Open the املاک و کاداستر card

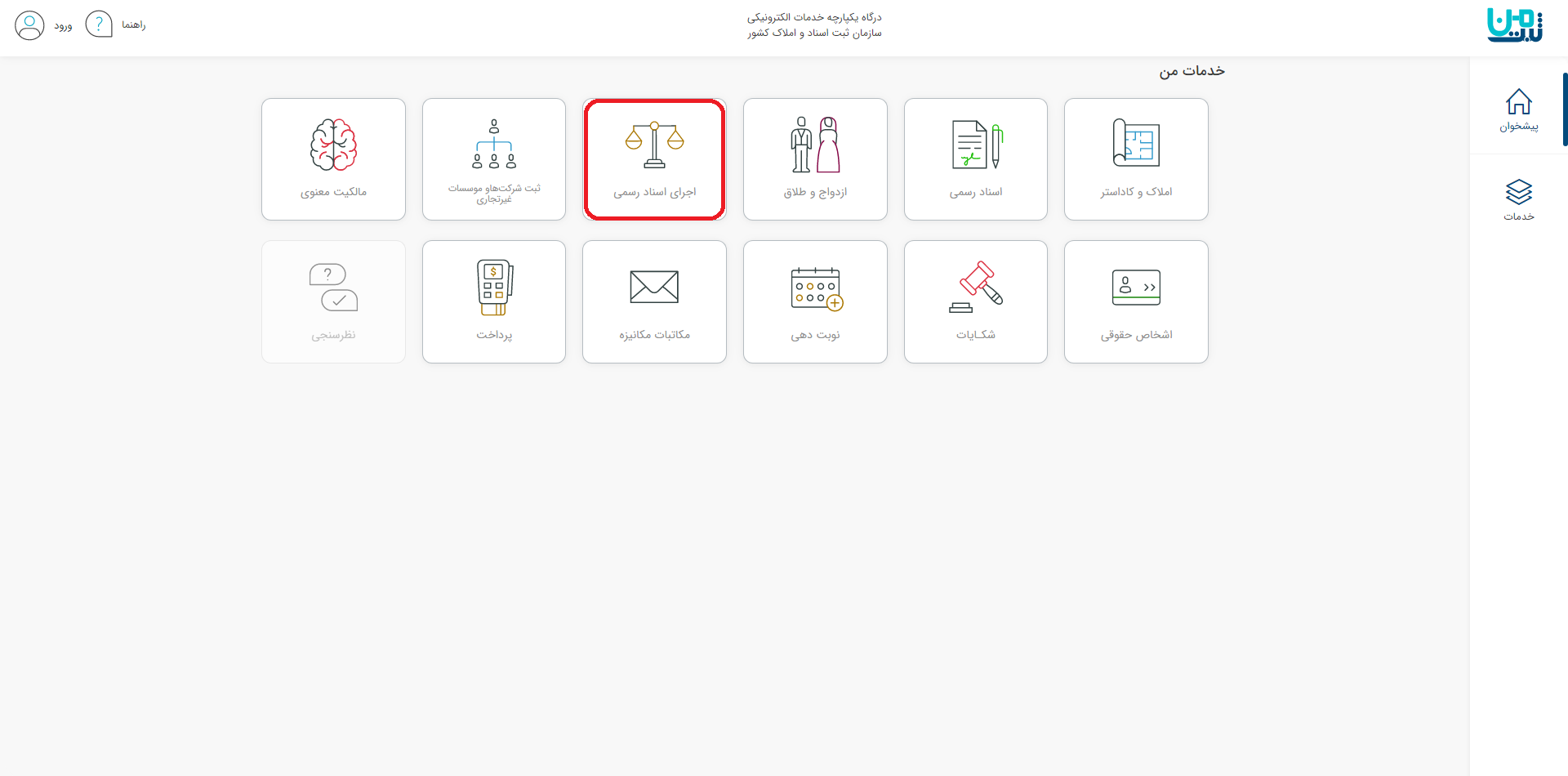tap(1136, 159)
